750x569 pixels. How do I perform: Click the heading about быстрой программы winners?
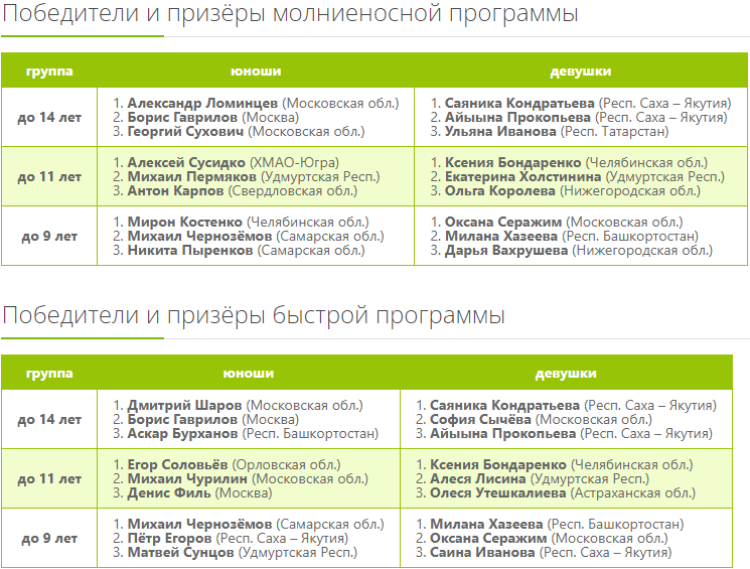253,316
